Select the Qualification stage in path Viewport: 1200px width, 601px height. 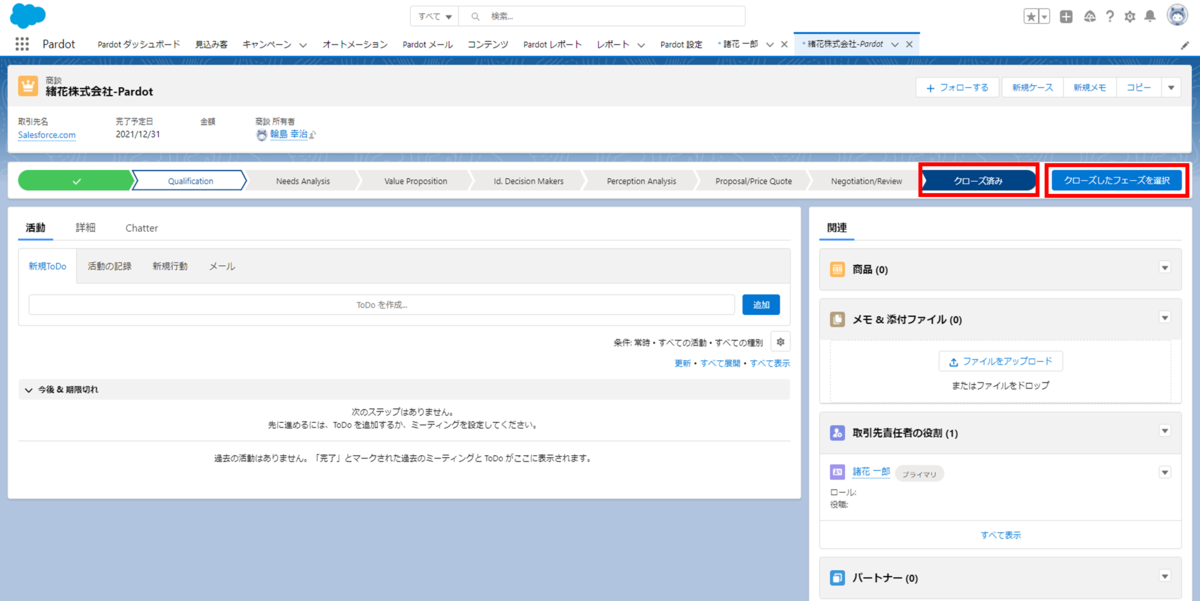[x=190, y=181]
